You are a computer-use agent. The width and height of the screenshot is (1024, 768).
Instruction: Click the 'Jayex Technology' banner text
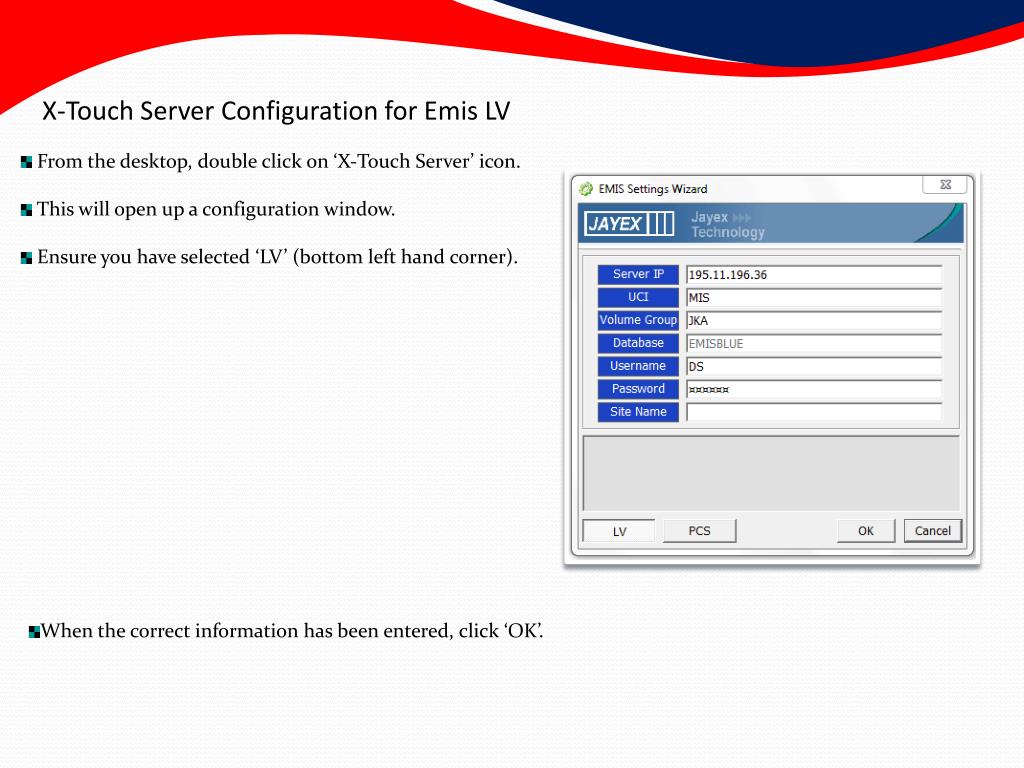[728, 225]
